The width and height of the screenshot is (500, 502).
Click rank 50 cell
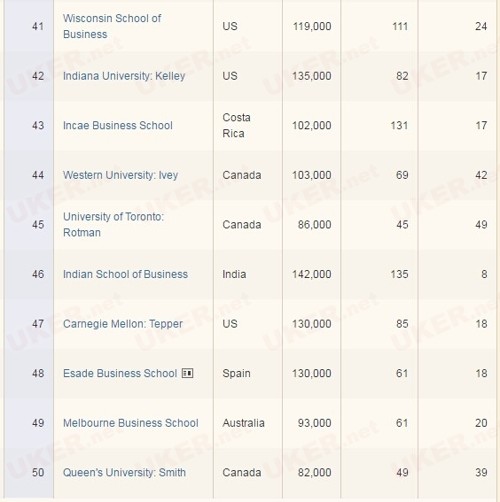pos(29,473)
